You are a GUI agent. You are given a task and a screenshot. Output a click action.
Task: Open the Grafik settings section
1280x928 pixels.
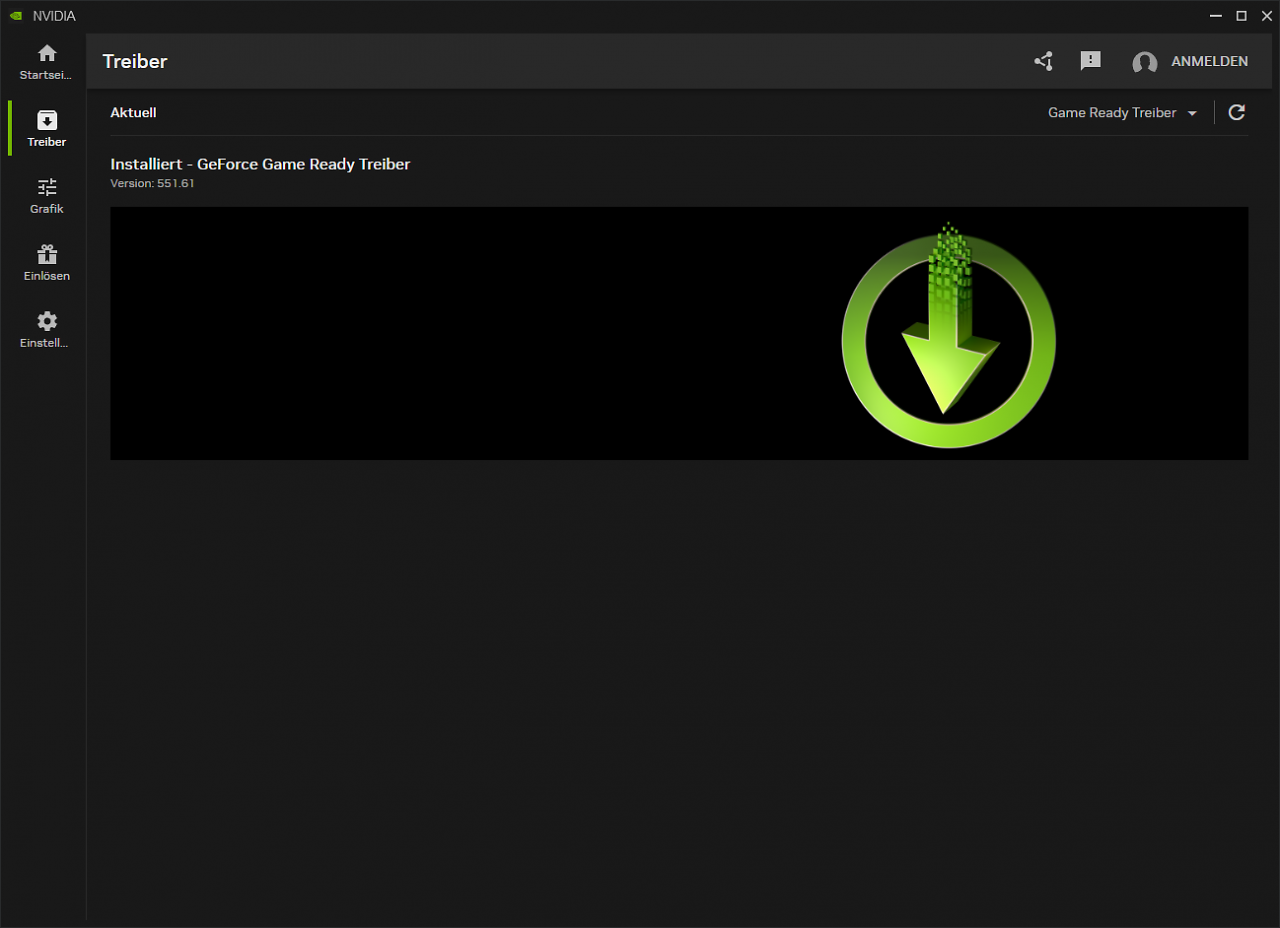pyautogui.click(x=46, y=195)
